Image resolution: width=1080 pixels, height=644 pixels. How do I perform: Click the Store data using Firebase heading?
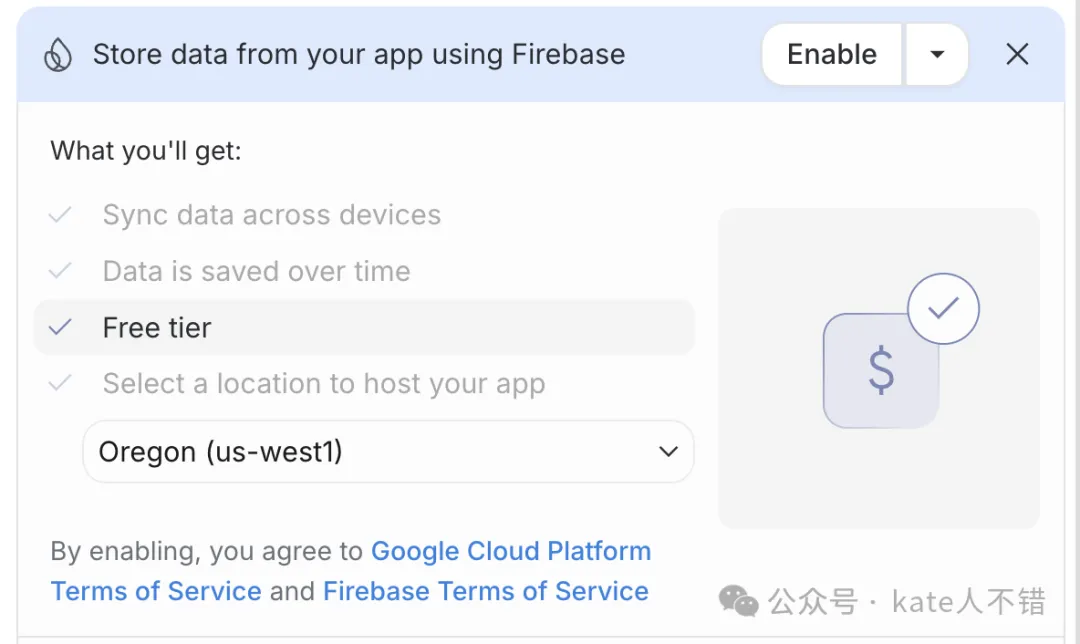(x=358, y=55)
